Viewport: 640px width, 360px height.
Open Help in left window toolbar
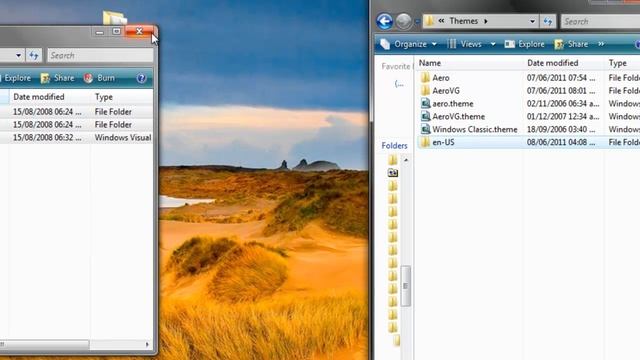tap(141, 78)
